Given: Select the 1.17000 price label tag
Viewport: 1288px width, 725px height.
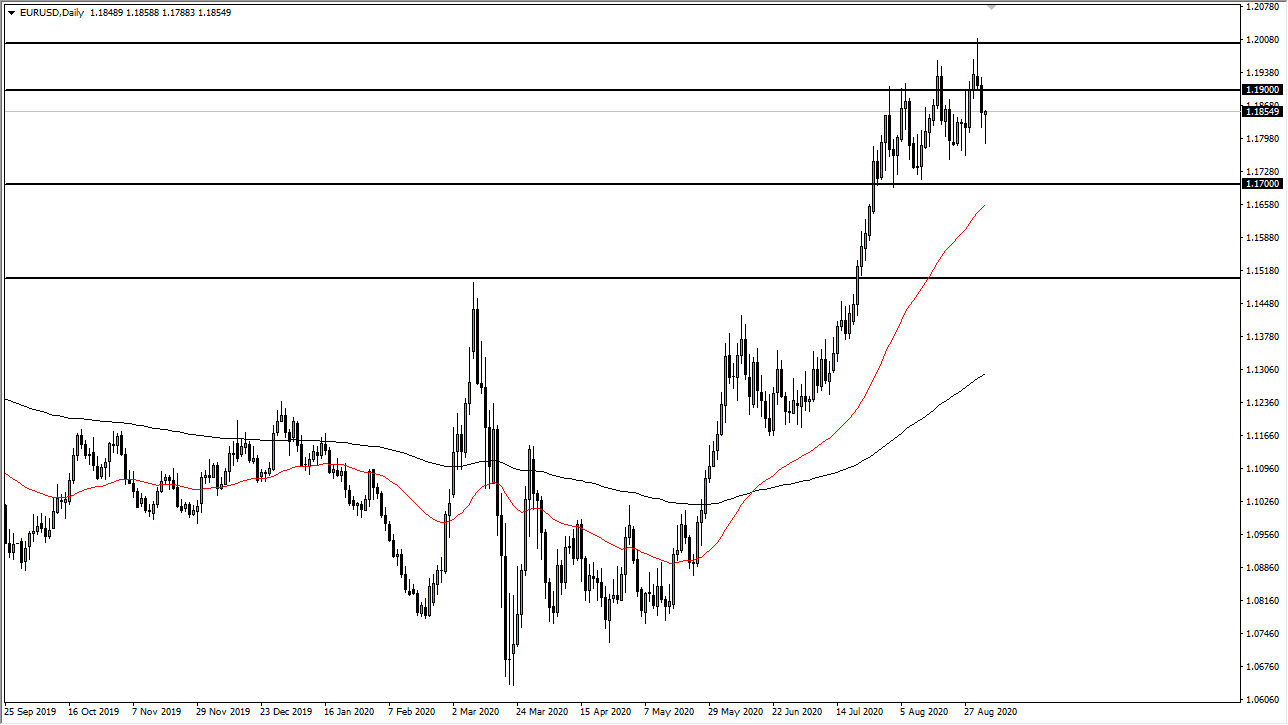Looking at the screenshot, I should (1261, 184).
